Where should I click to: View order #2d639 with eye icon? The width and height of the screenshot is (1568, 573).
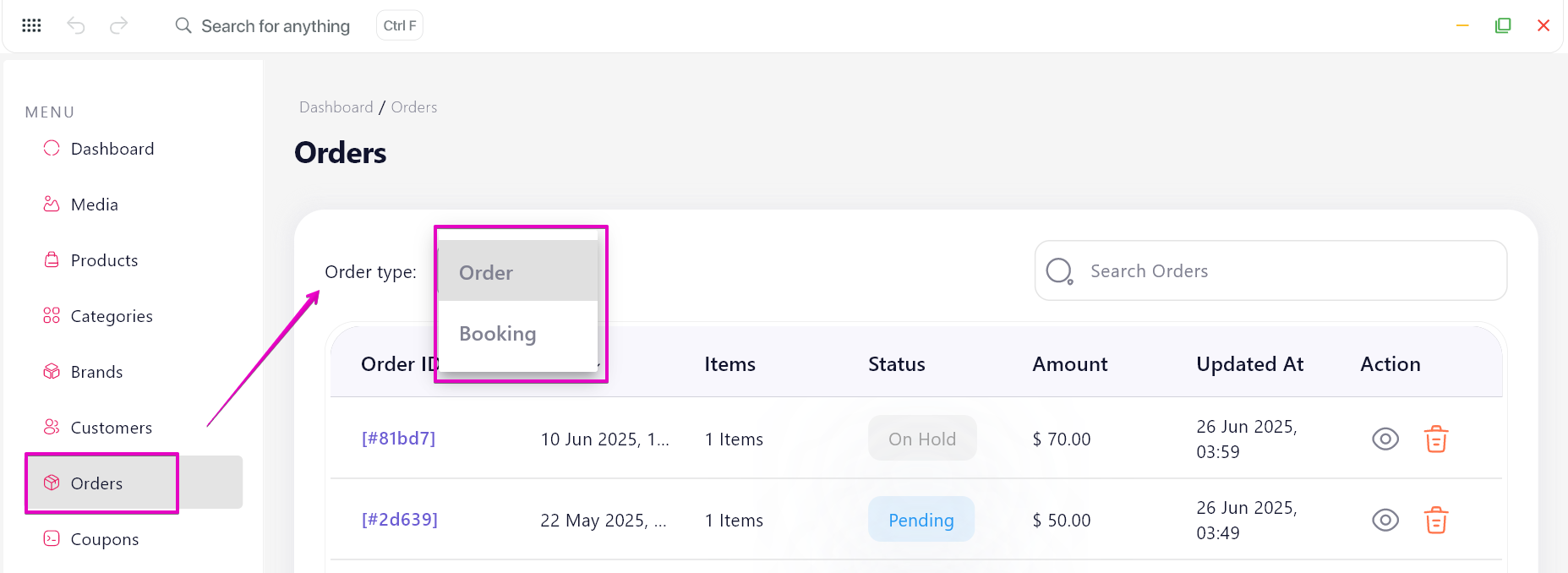[1385, 520]
